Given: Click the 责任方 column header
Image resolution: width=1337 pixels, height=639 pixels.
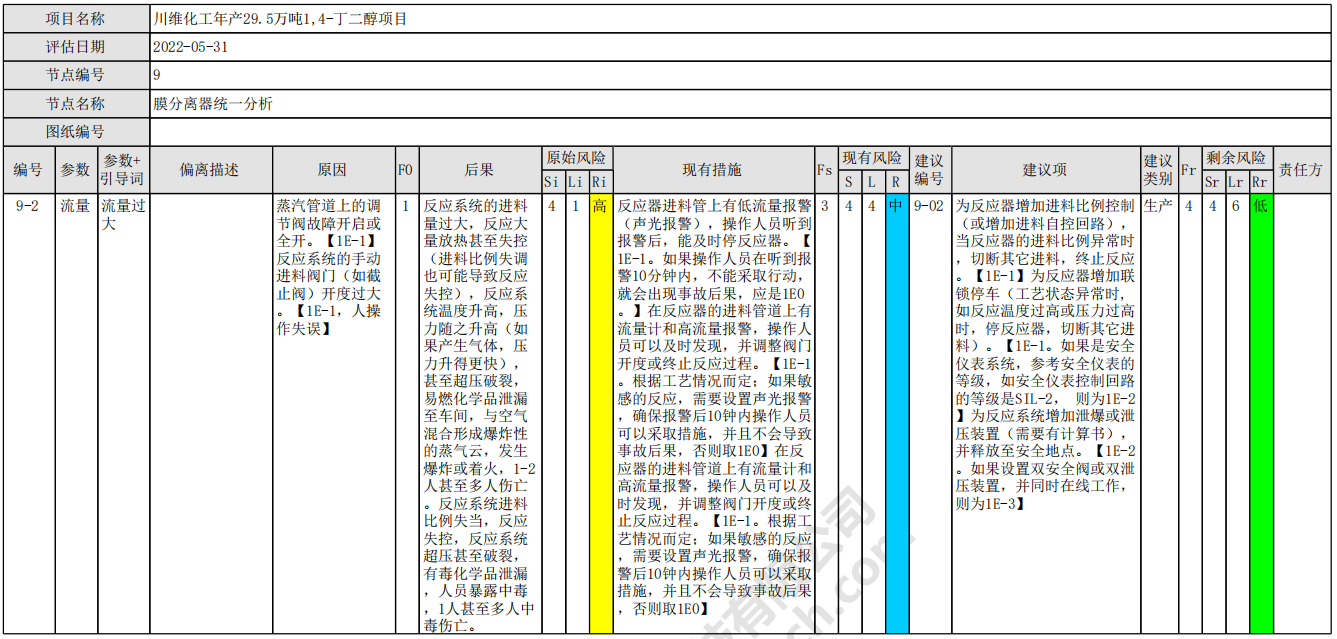Looking at the screenshot, I should point(1302,170).
